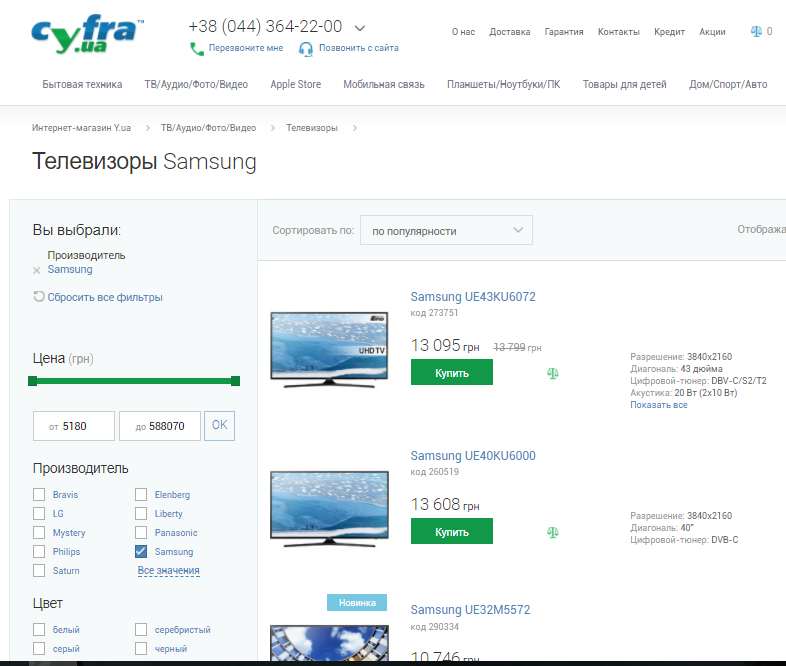
Task: Click ТВ/Аудио/Фото/Видео breadcrumb
Action: pos(208,128)
